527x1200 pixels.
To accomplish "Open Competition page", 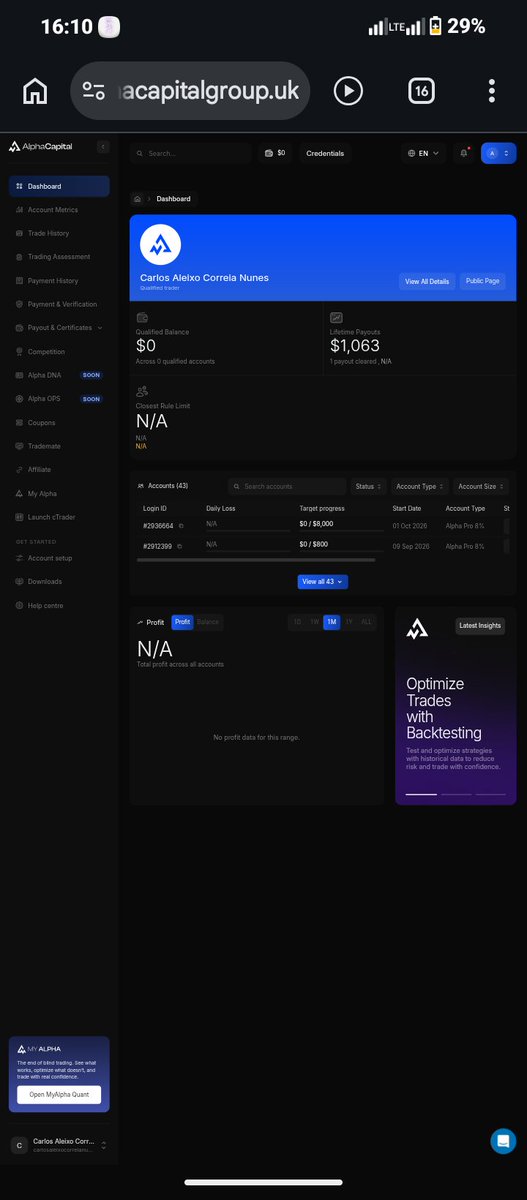I will [x=59, y=352].
